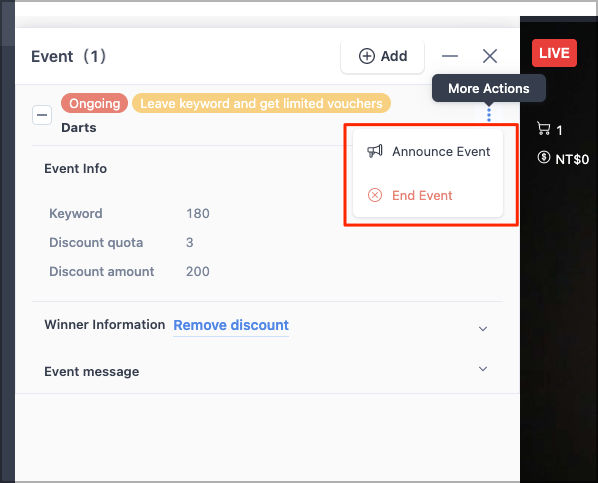The height and width of the screenshot is (483, 598).
Task: Expand the Winner Information section chevron
Action: [x=483, y=328]
